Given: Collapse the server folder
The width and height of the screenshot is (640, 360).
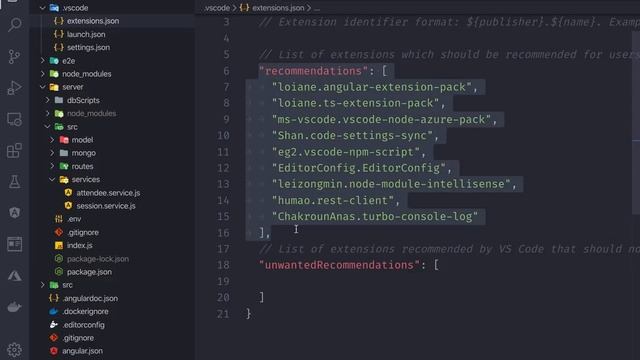Looking at the screenshot, I should coord(42,87).
